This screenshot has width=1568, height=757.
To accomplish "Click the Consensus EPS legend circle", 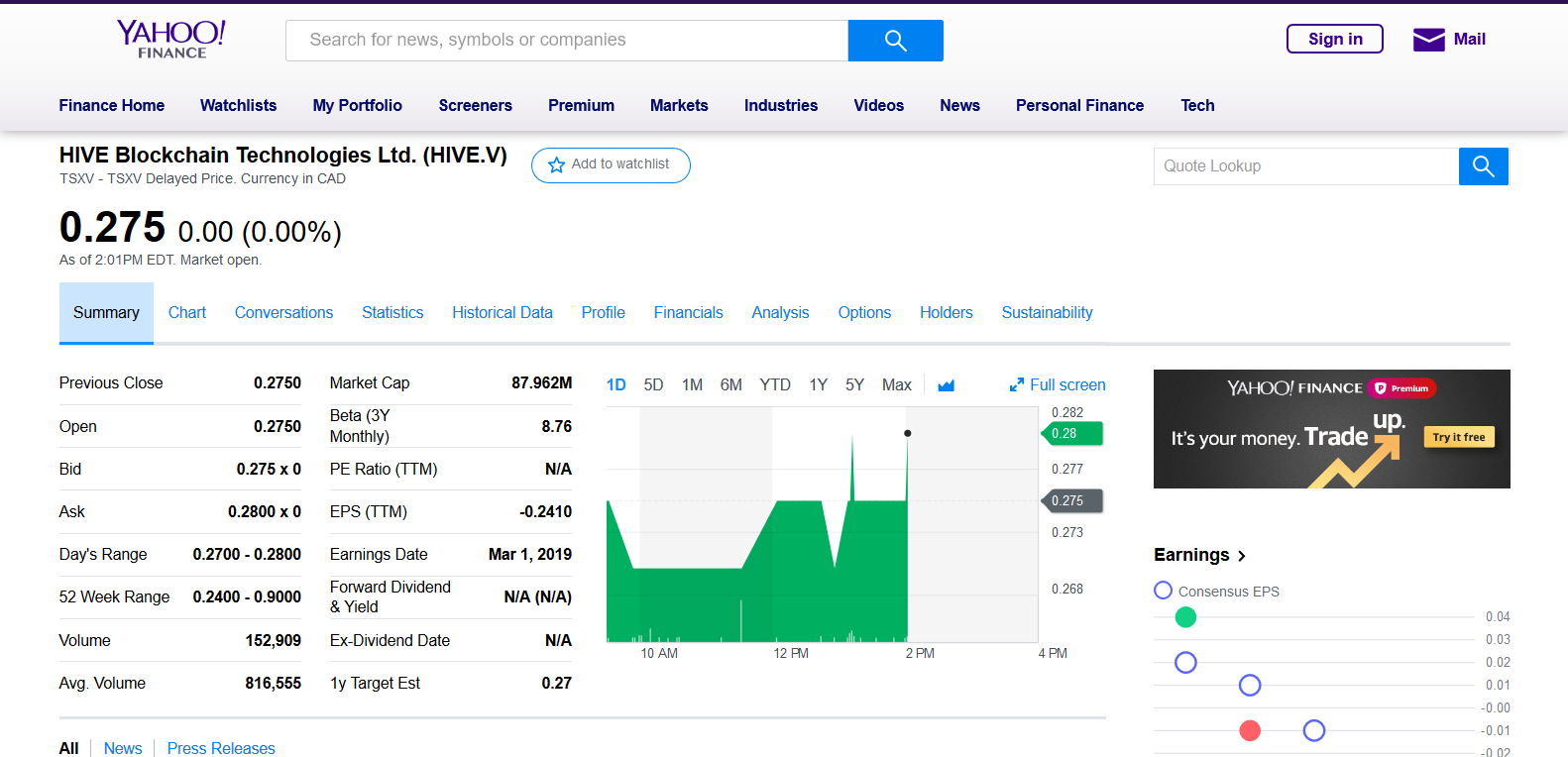I will tap(1164, 591).
